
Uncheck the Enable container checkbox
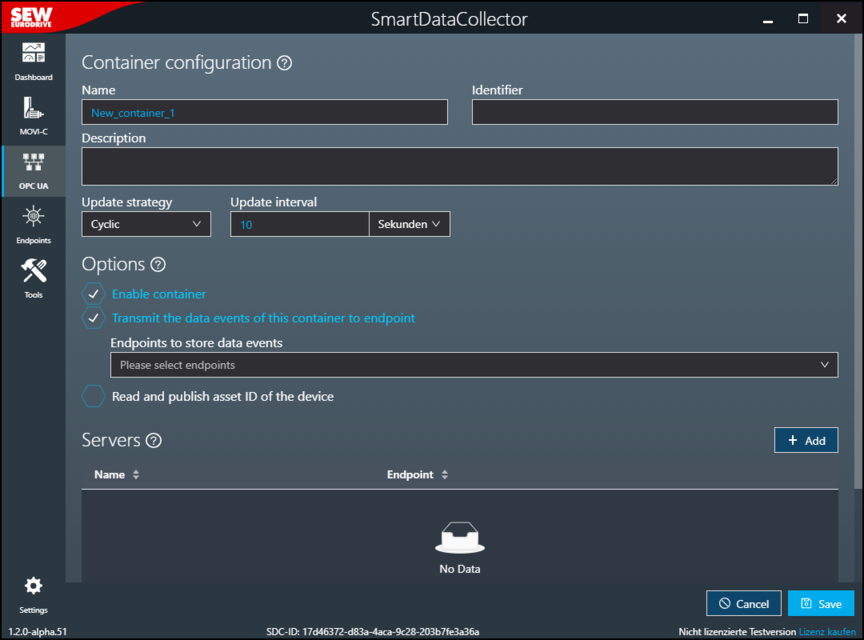click(x=93, y=294)
